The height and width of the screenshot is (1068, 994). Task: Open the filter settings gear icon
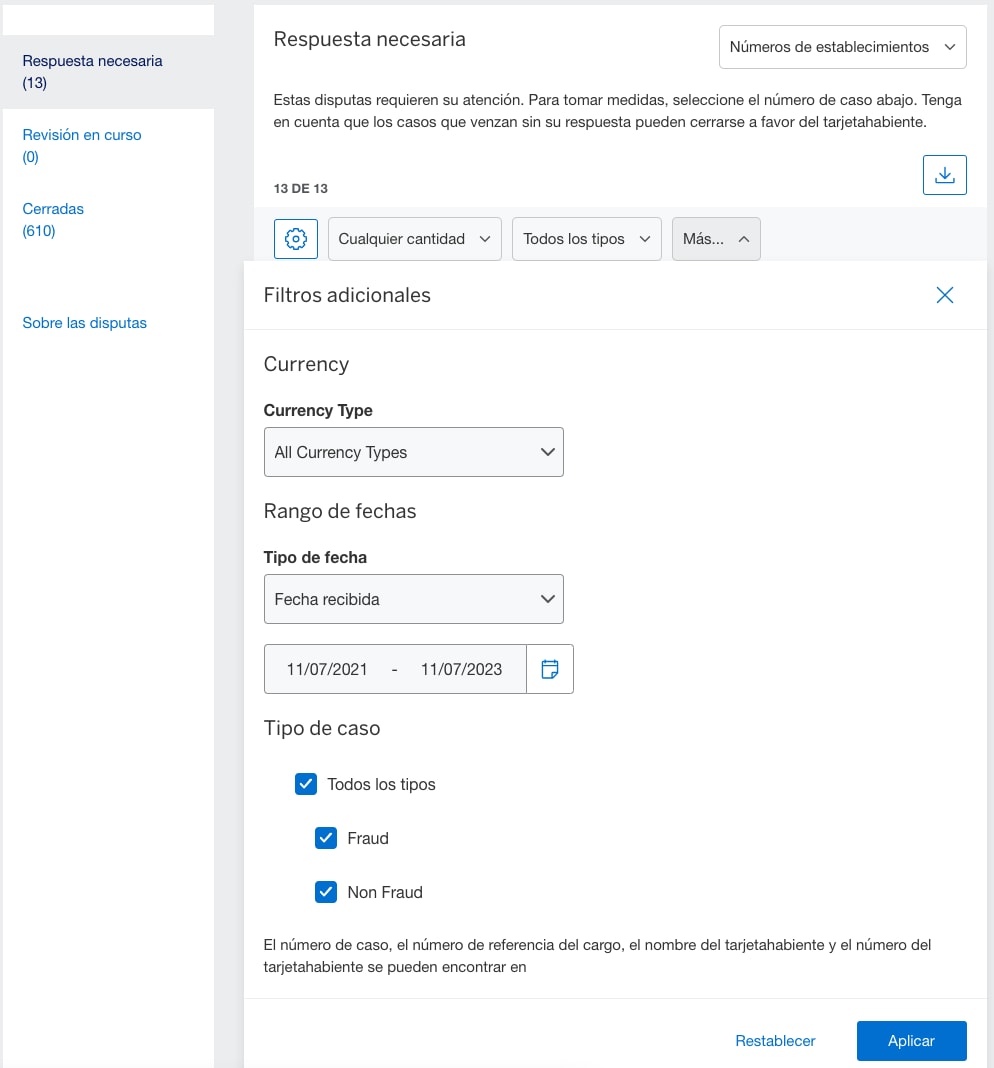click(295, 238)
